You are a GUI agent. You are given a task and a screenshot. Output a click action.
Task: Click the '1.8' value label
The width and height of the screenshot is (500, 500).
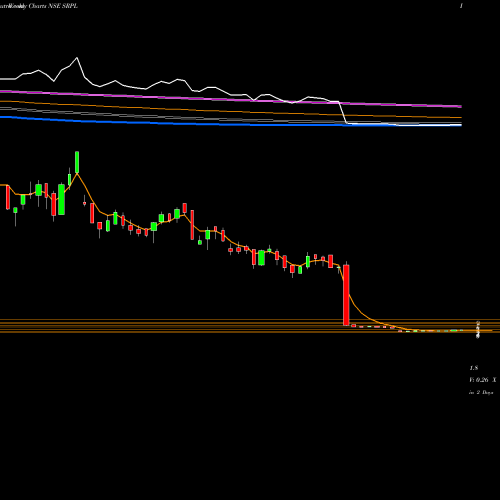click(x=474, y=368)
